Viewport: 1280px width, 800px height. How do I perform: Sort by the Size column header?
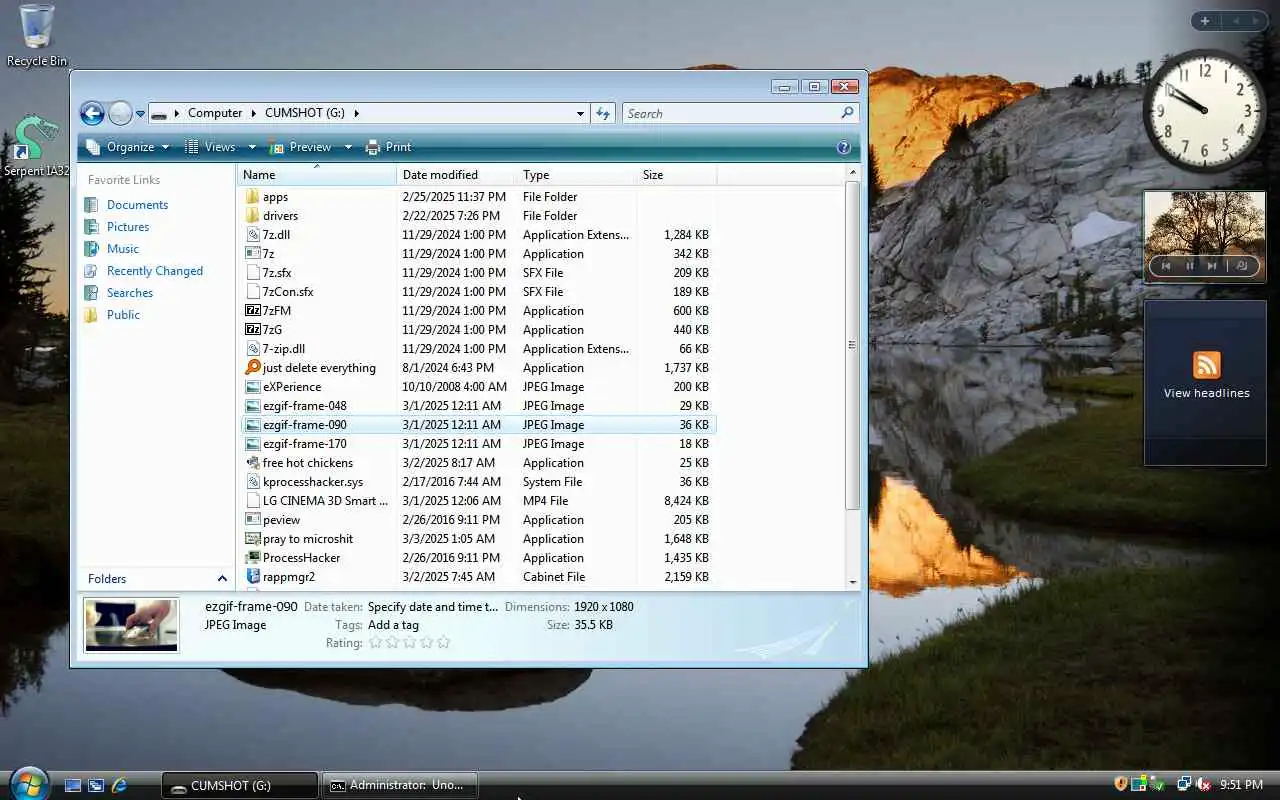pyautogui.click(x=676, y=175)
